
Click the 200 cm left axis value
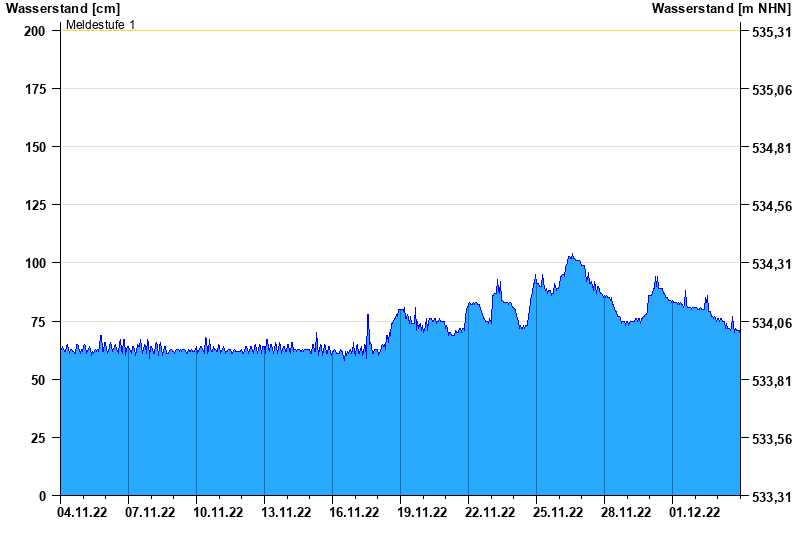(x=35, y=31)
